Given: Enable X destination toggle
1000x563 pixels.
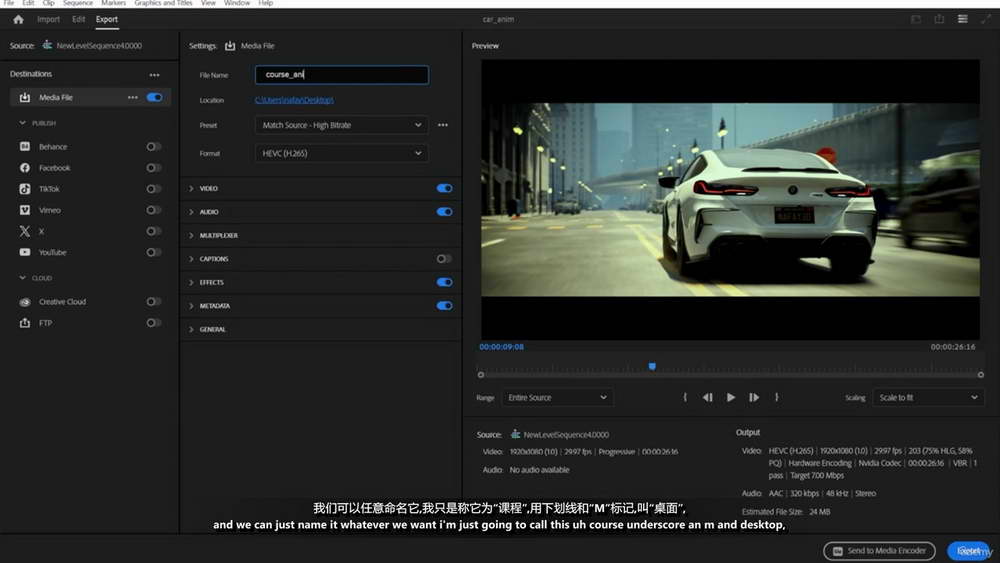Looking at the screenshot, I should tap(153, 231).
